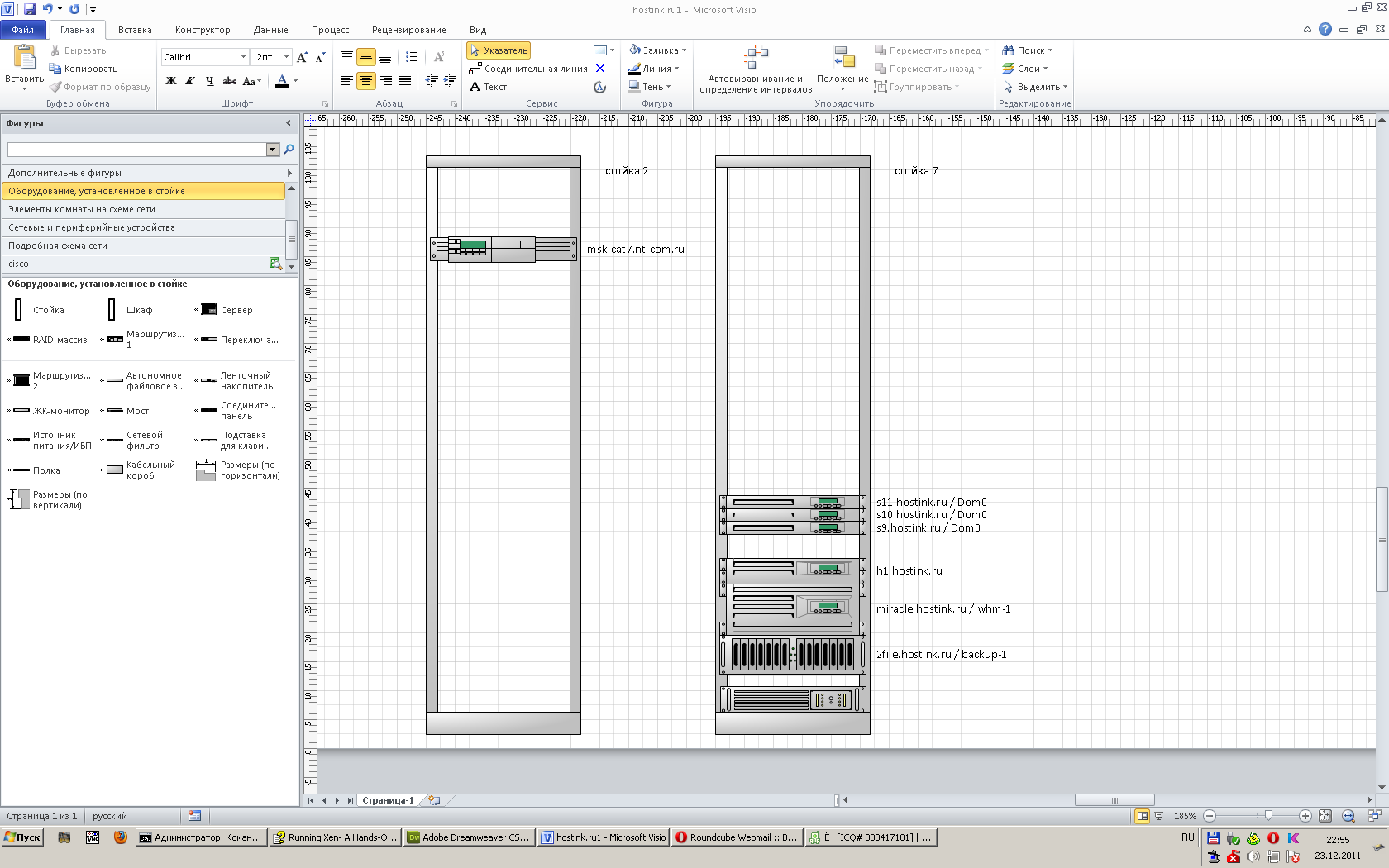
Task: Toggle align text to bottom
Action: point(385,57)
